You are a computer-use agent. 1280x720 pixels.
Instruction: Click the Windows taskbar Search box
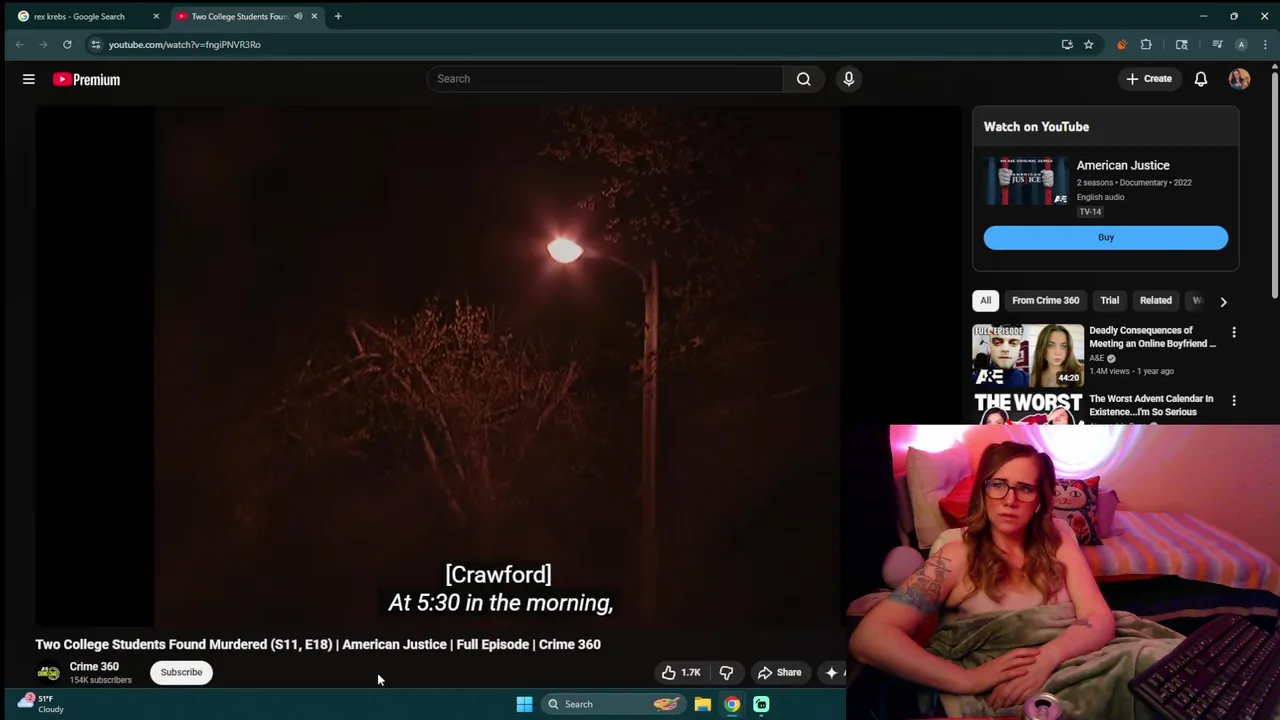coord(612,704)
